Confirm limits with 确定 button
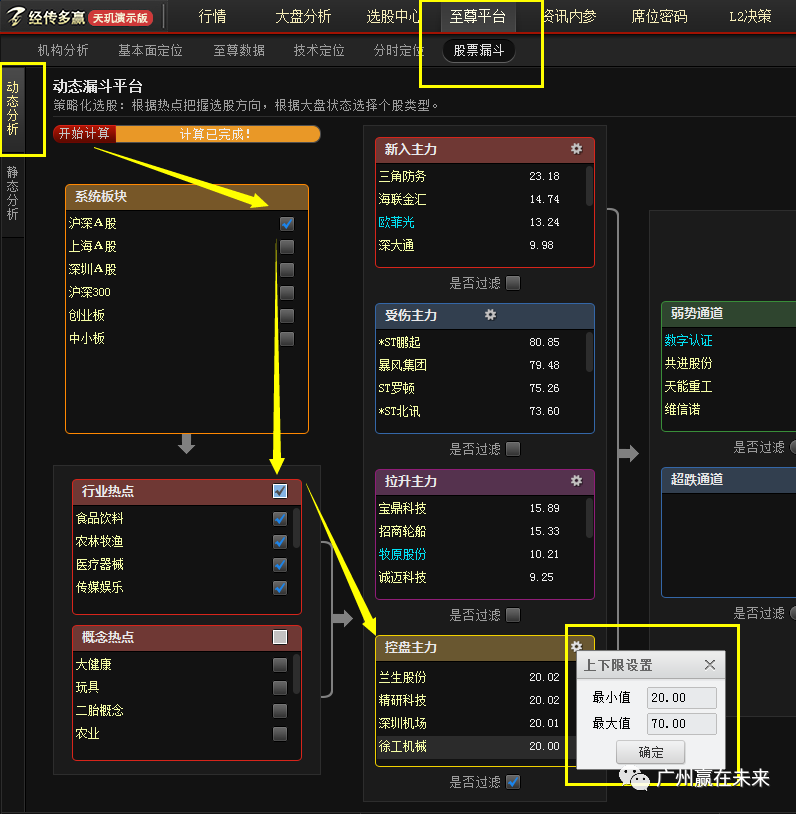 pos(650,752)
